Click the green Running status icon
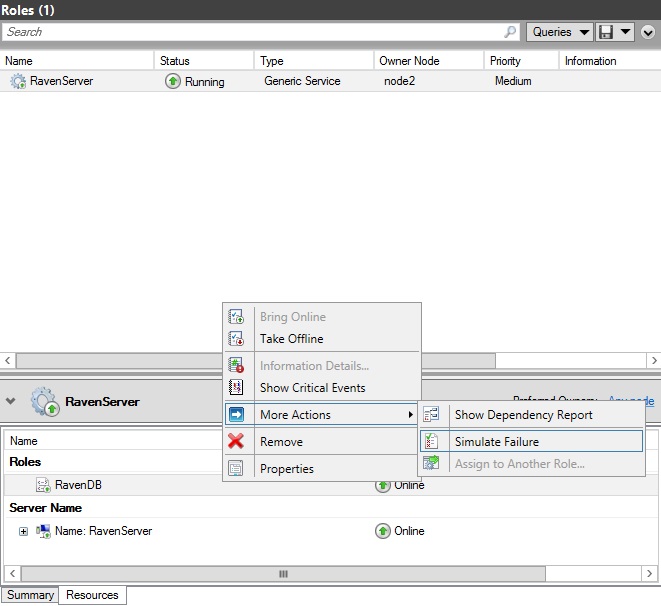Viewport: 661px width, 606px height. tap(172, 81)
